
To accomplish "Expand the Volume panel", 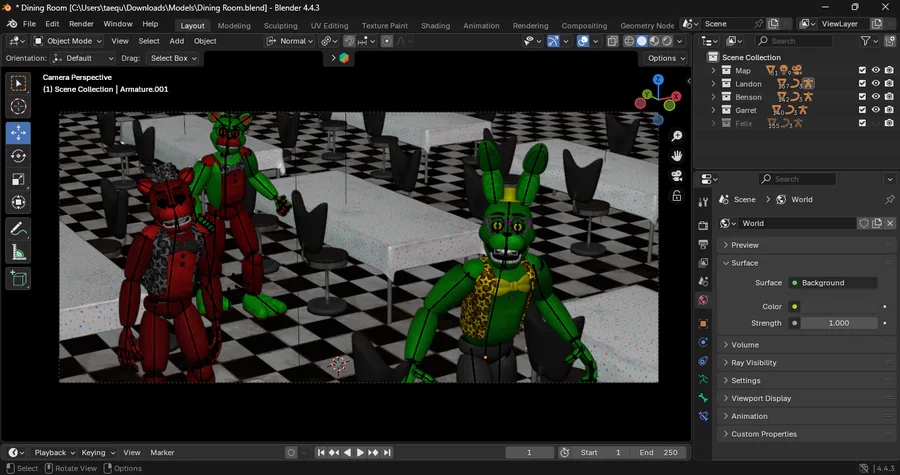I will tap(745, 345).
